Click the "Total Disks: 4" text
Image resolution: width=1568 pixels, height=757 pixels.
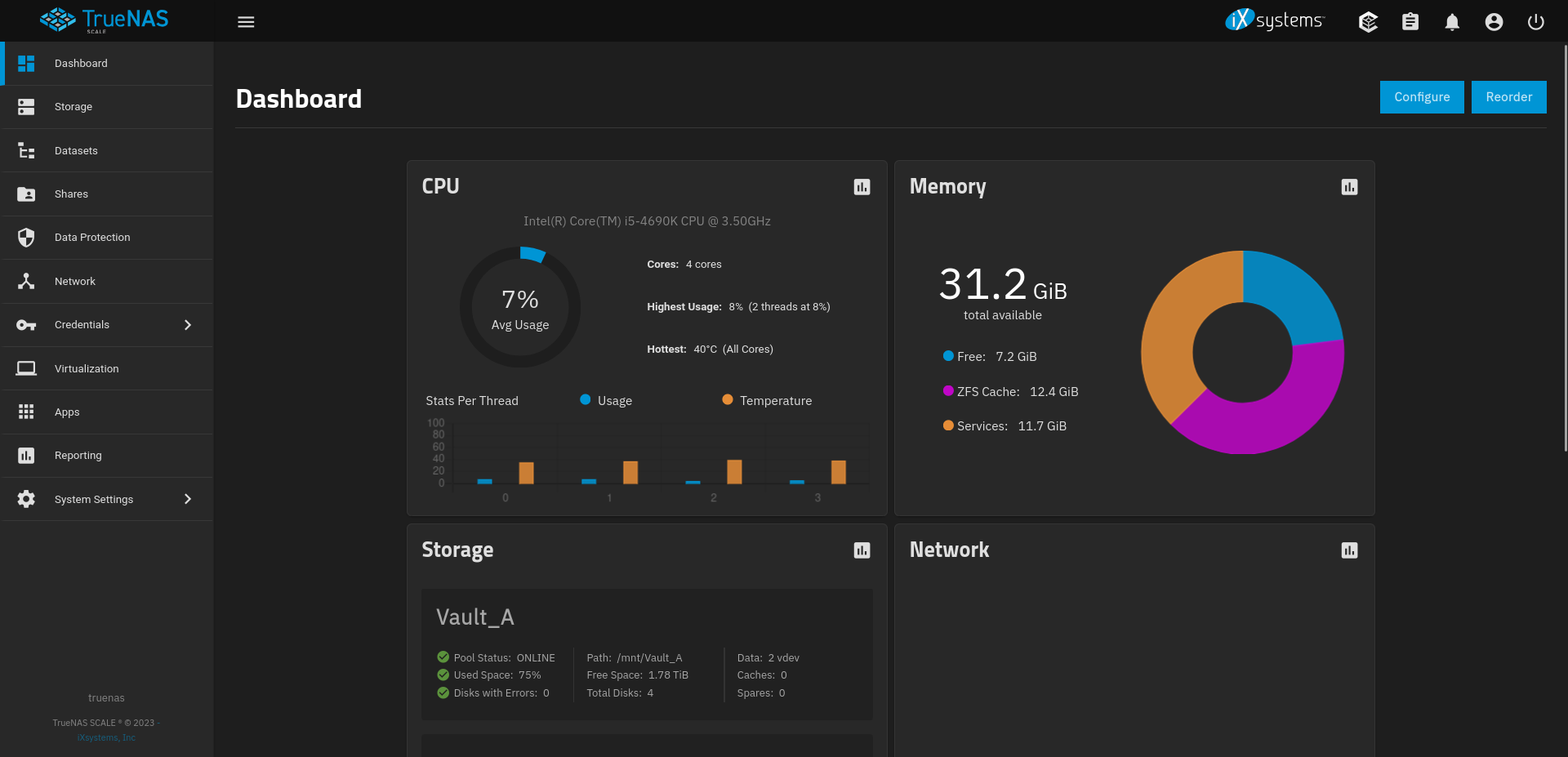(620, 693)
